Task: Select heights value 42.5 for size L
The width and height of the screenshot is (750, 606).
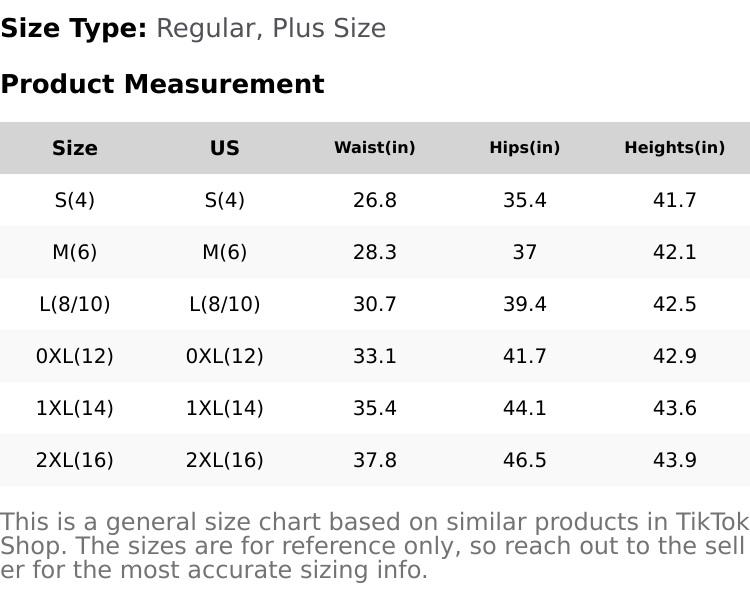Action: coord(675,304)
